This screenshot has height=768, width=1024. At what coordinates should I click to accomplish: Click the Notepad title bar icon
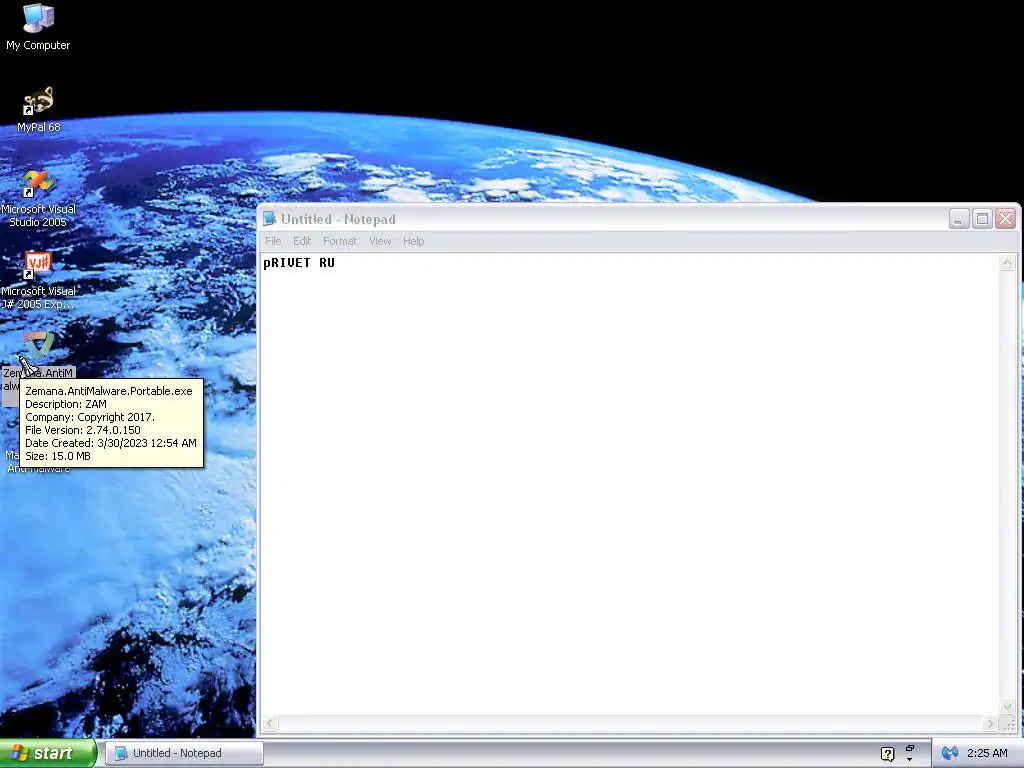tap(269, 219)
